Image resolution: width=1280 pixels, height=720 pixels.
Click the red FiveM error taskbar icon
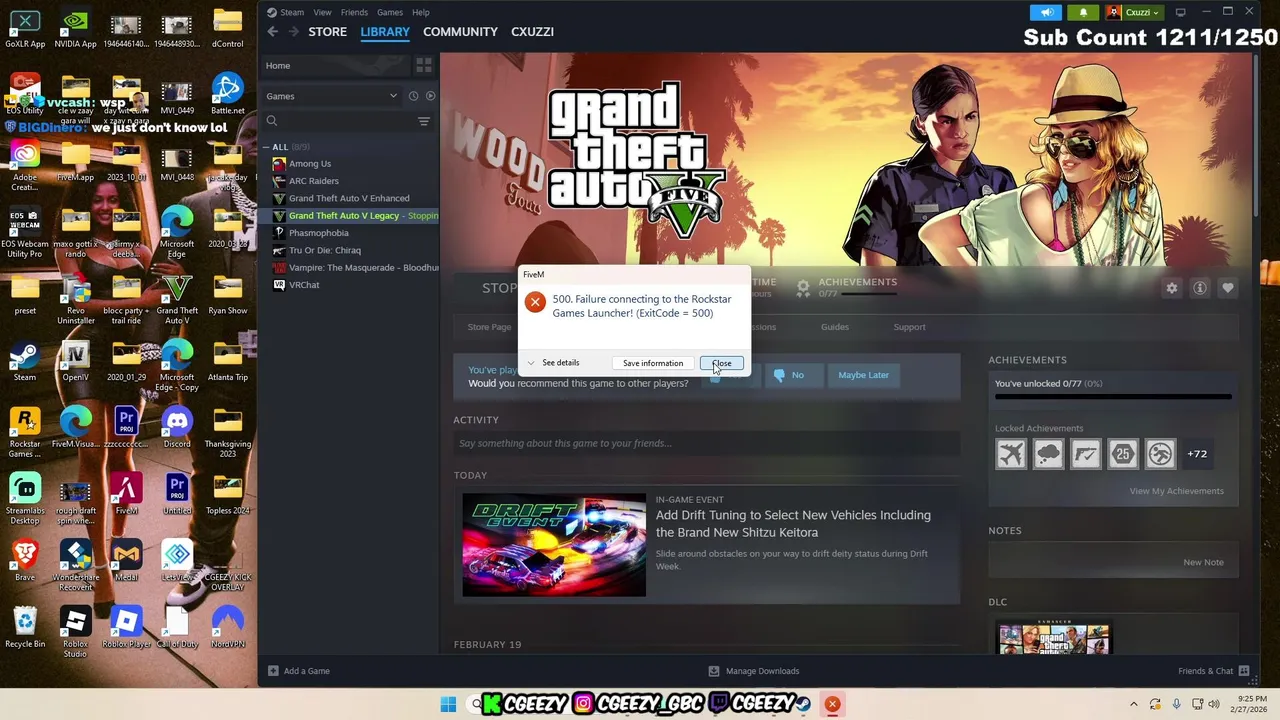coord(832,704)
